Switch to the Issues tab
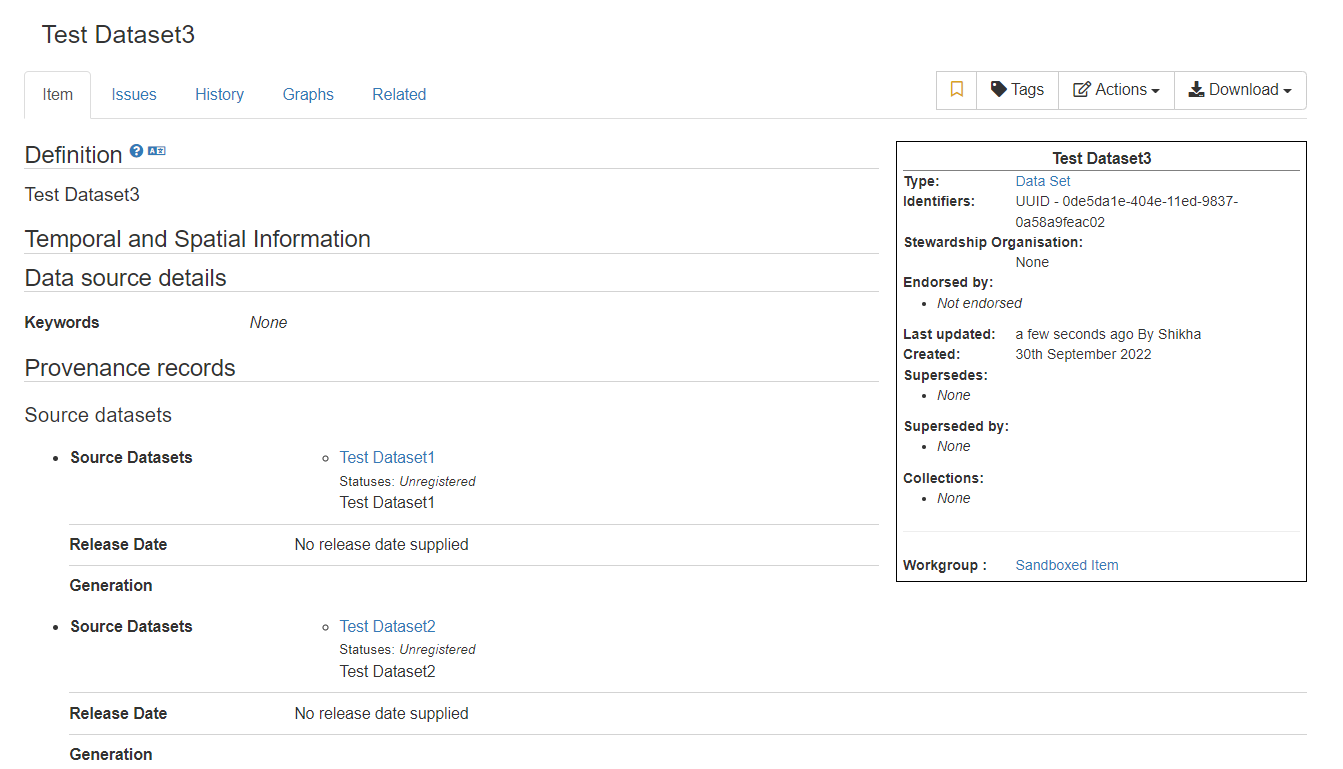The width and height of the screenshot is (1343, 769). (x=134, y=95)
